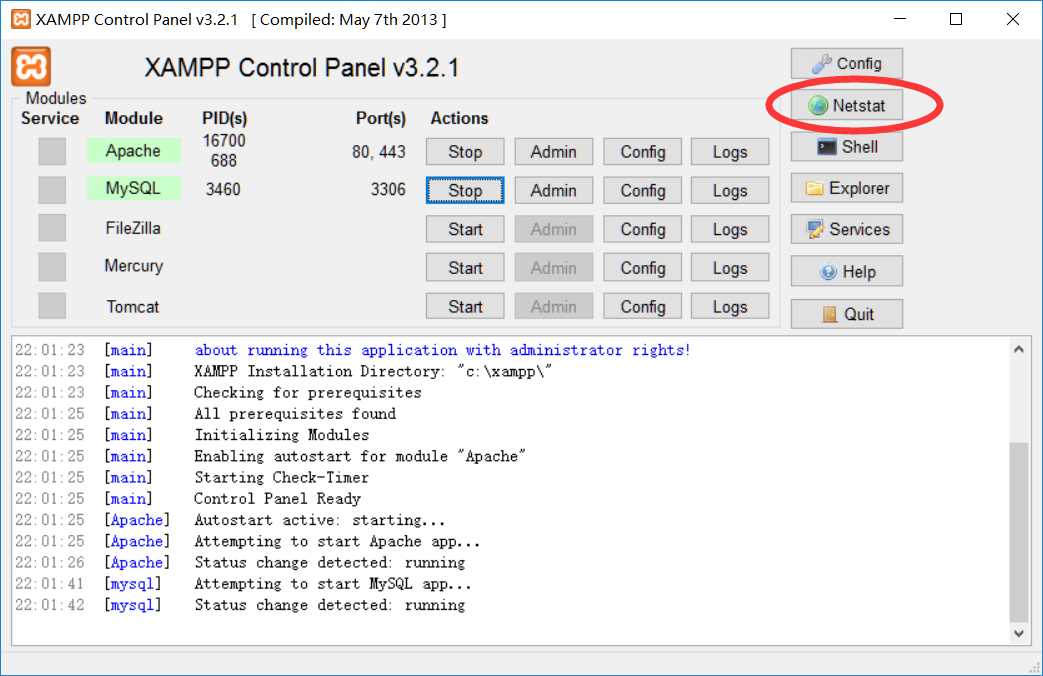Open Tomcat Logs menu

pos(730,306)
